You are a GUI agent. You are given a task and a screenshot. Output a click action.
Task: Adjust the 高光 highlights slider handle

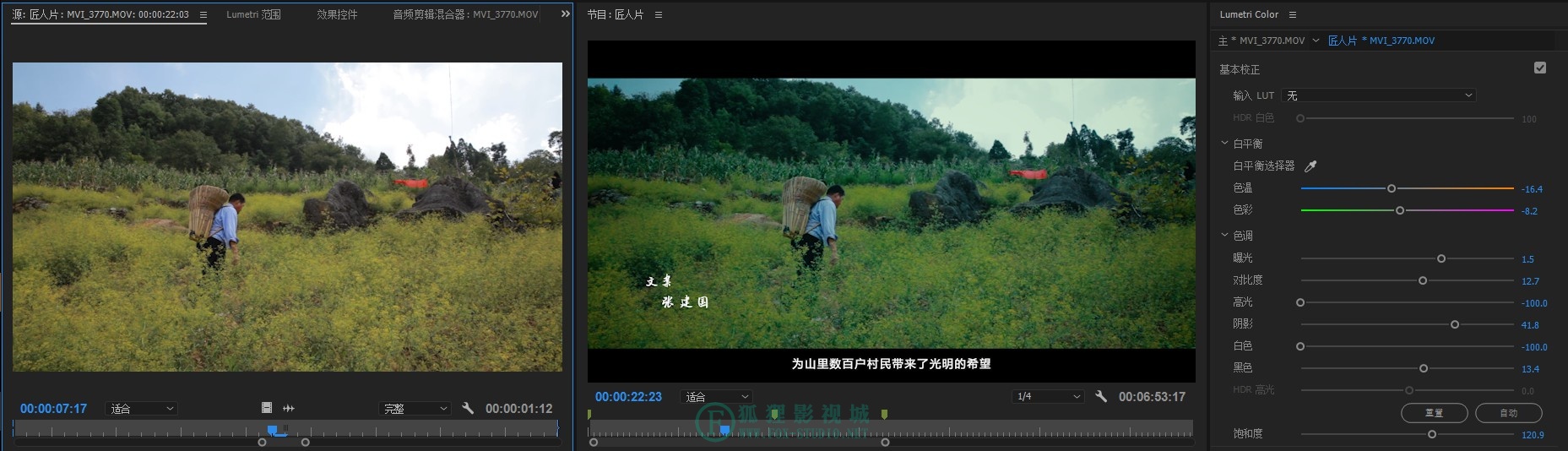(1300, 302)
